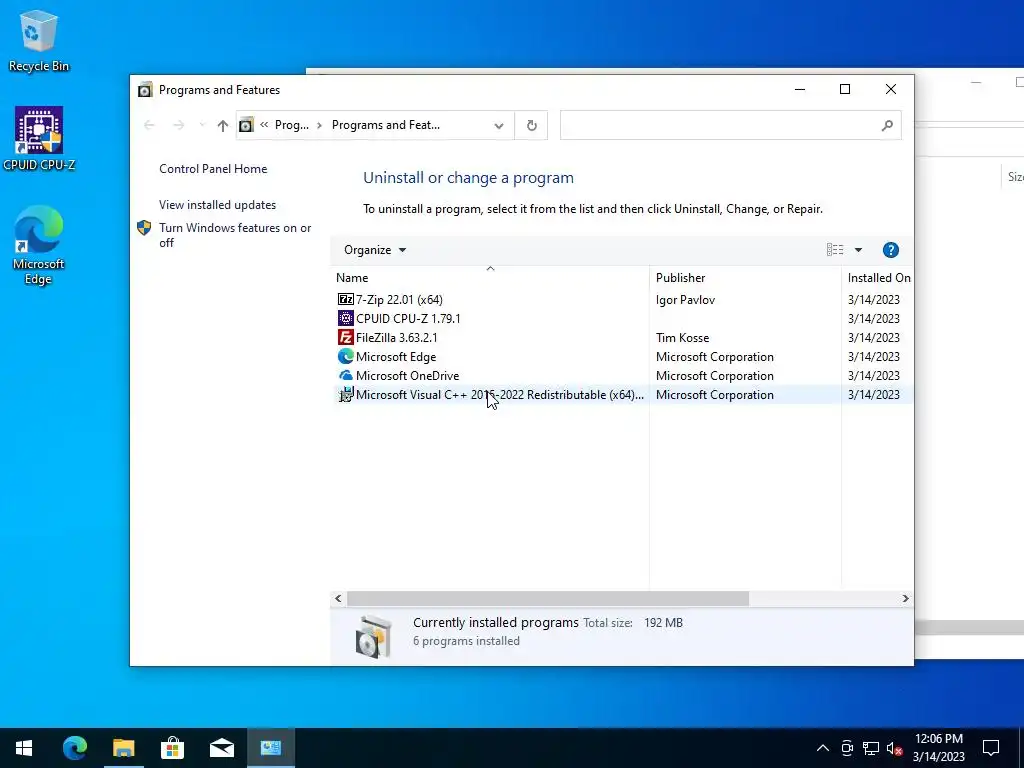Open the notification center icon
Viewport: 1024px width, 768px height.
tap(991, 748)
